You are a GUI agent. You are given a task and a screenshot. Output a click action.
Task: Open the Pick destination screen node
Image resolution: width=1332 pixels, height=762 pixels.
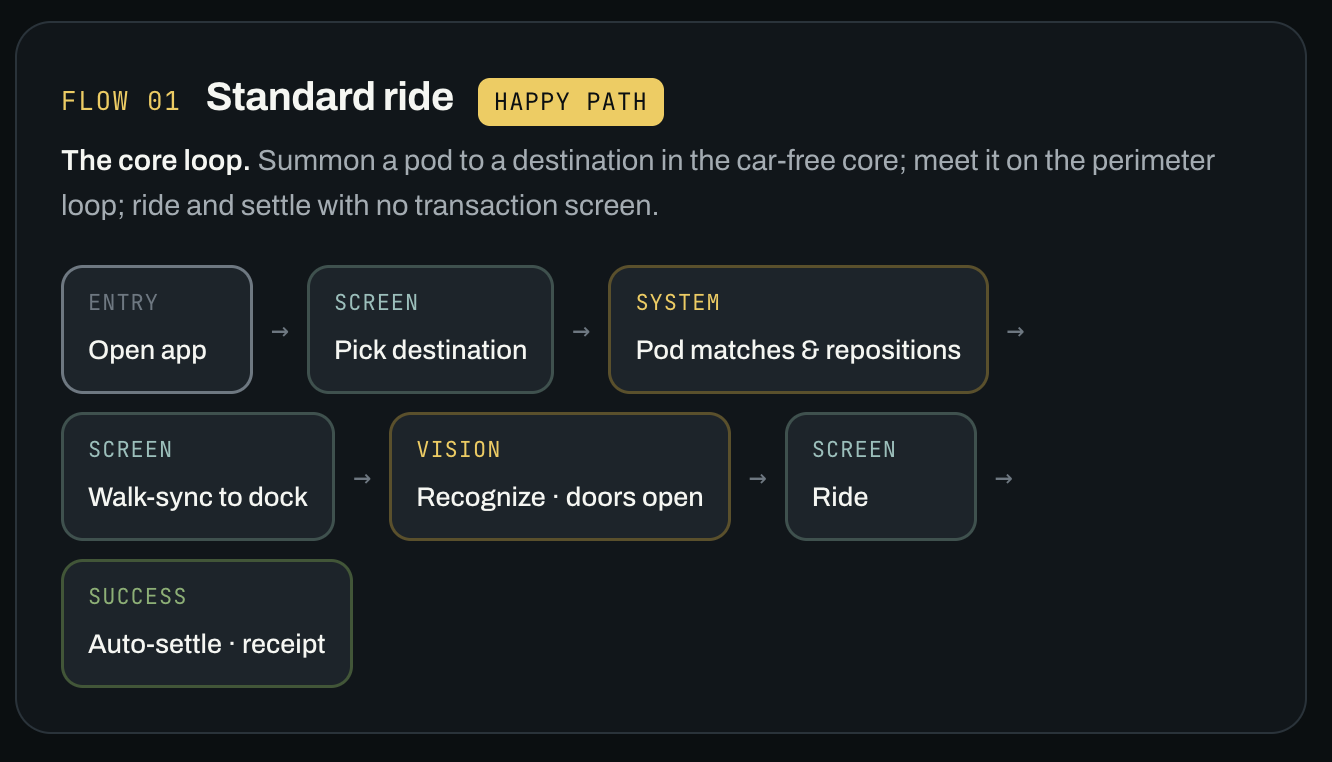click(x=430, y=329)
